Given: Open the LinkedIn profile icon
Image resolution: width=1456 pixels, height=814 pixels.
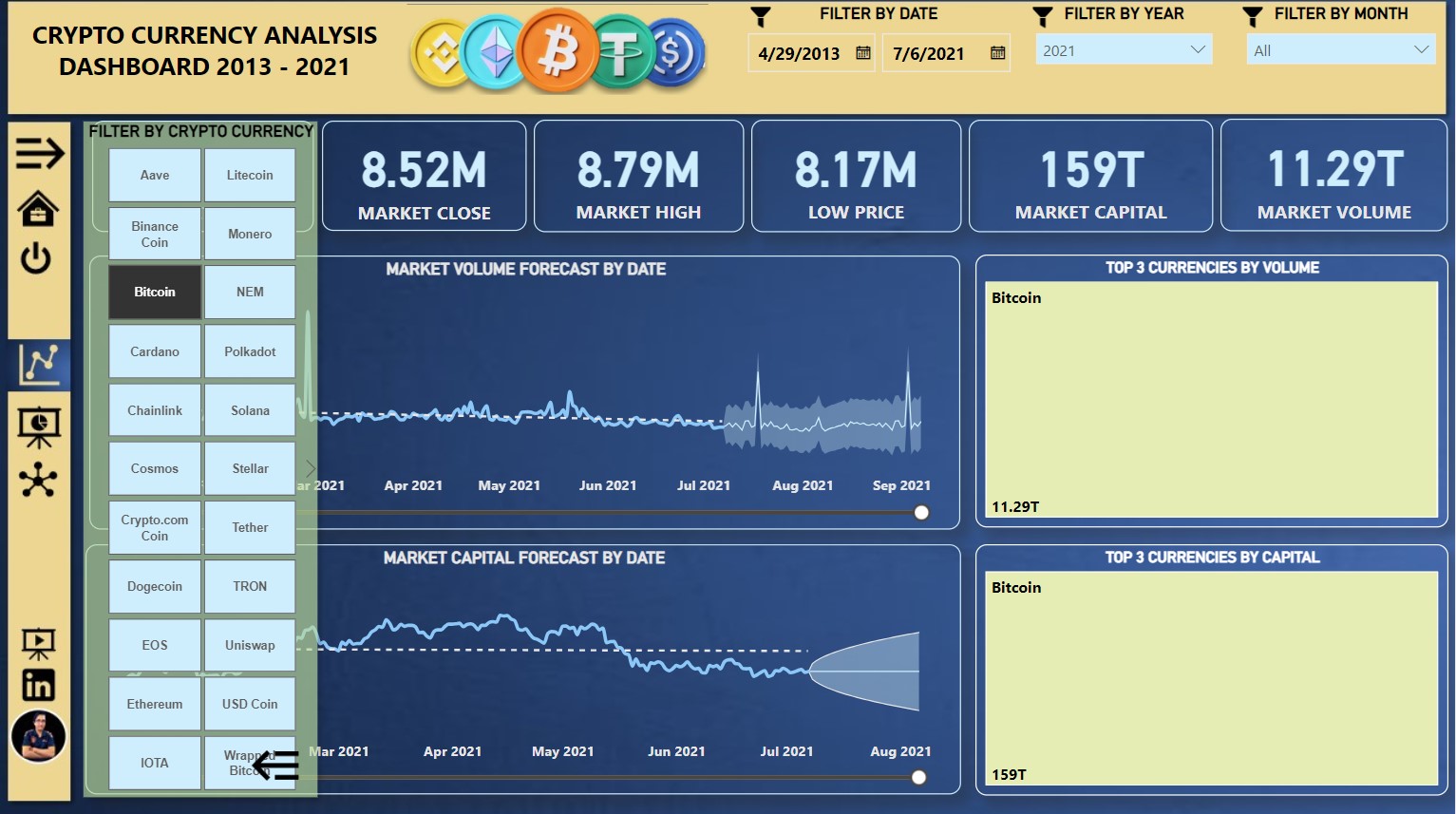Looking at the screenshot, I should coord(39,685).
